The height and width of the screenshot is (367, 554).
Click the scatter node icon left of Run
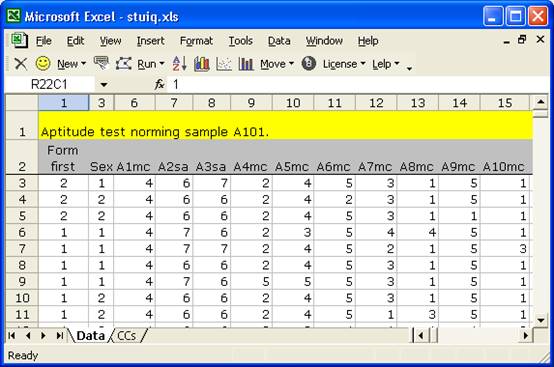(123, 64)
